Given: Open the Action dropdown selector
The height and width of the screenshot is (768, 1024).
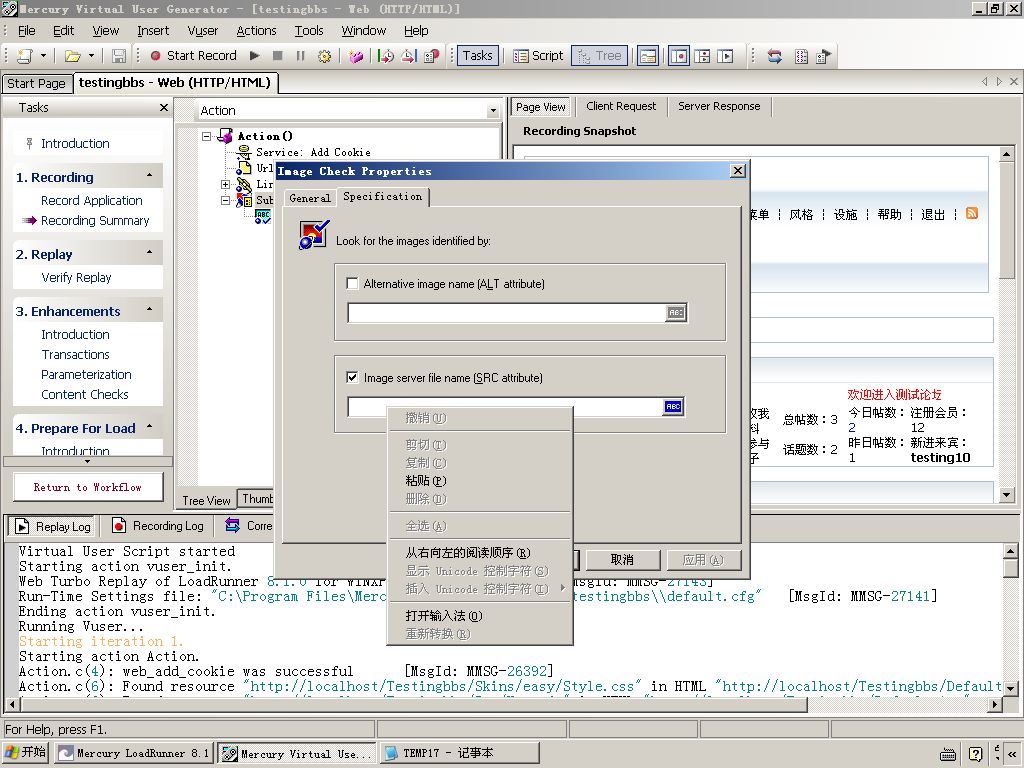Looking at the screenshot, I should tap(493, 111).
